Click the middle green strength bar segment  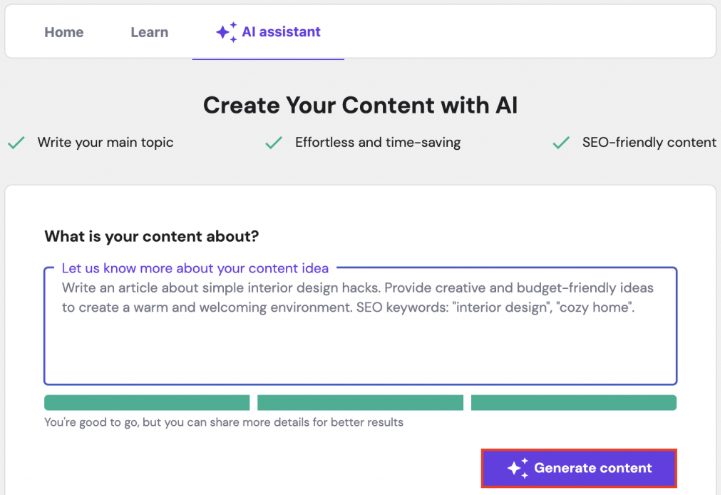click(x=360, y=403)
